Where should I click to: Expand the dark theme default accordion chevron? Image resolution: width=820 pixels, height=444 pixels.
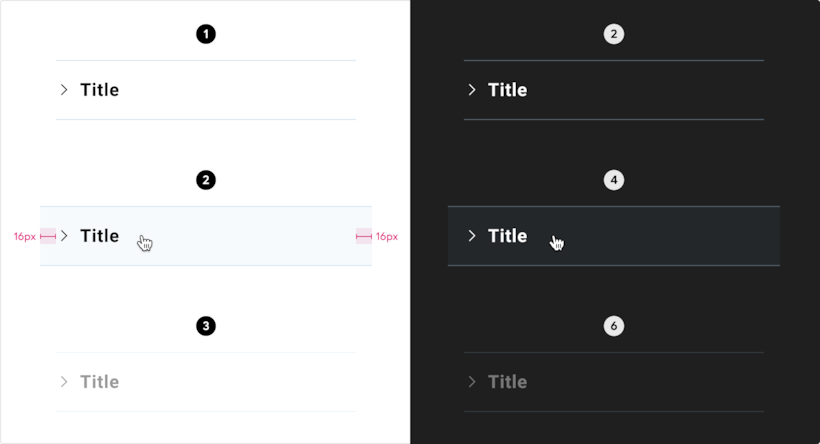472,90
